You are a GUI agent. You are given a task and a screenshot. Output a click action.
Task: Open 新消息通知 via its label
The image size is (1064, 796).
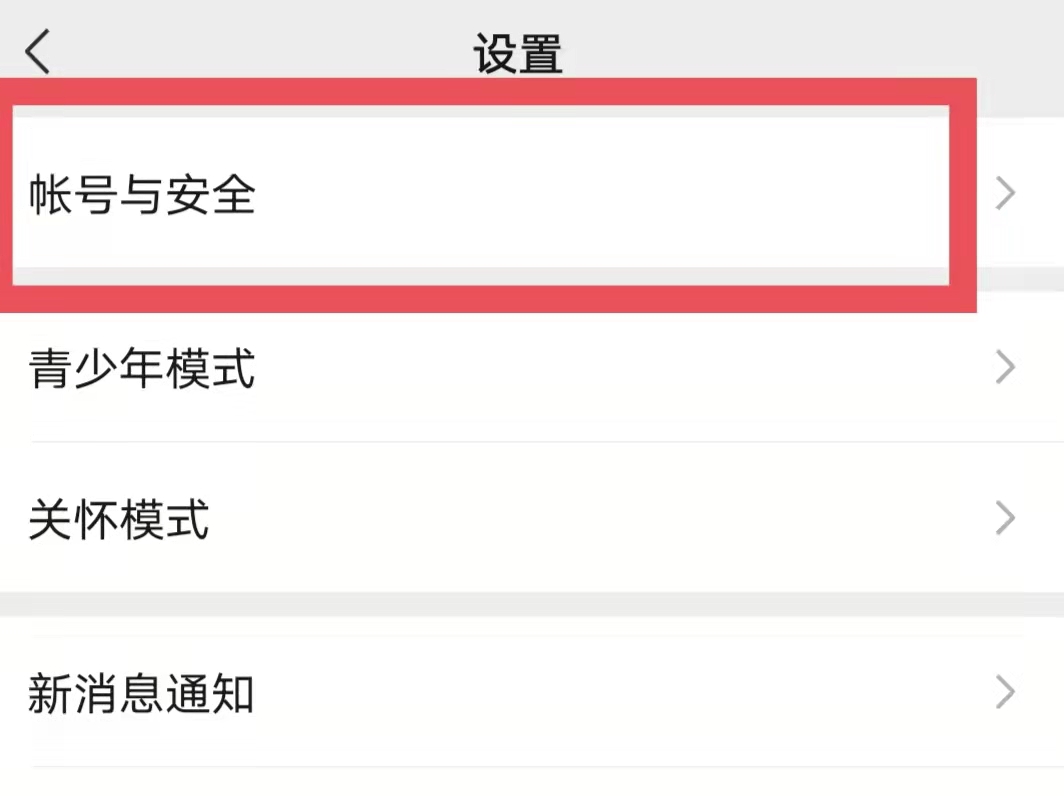[141, 693]
